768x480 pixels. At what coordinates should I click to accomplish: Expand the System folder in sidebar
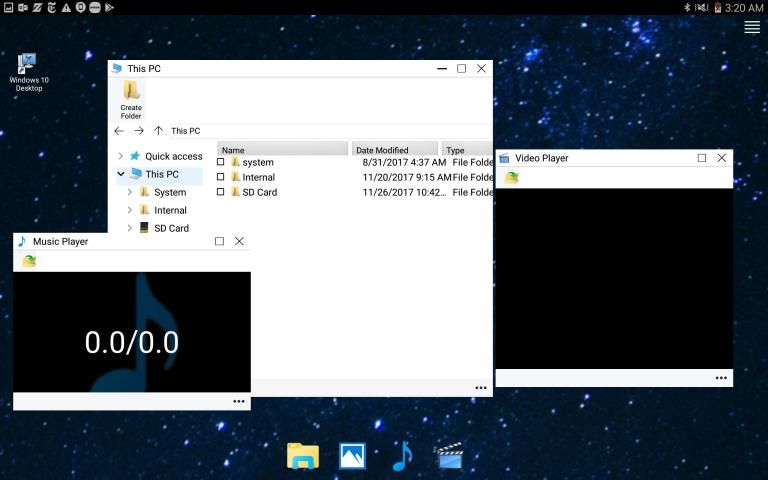tap(130, 192)
